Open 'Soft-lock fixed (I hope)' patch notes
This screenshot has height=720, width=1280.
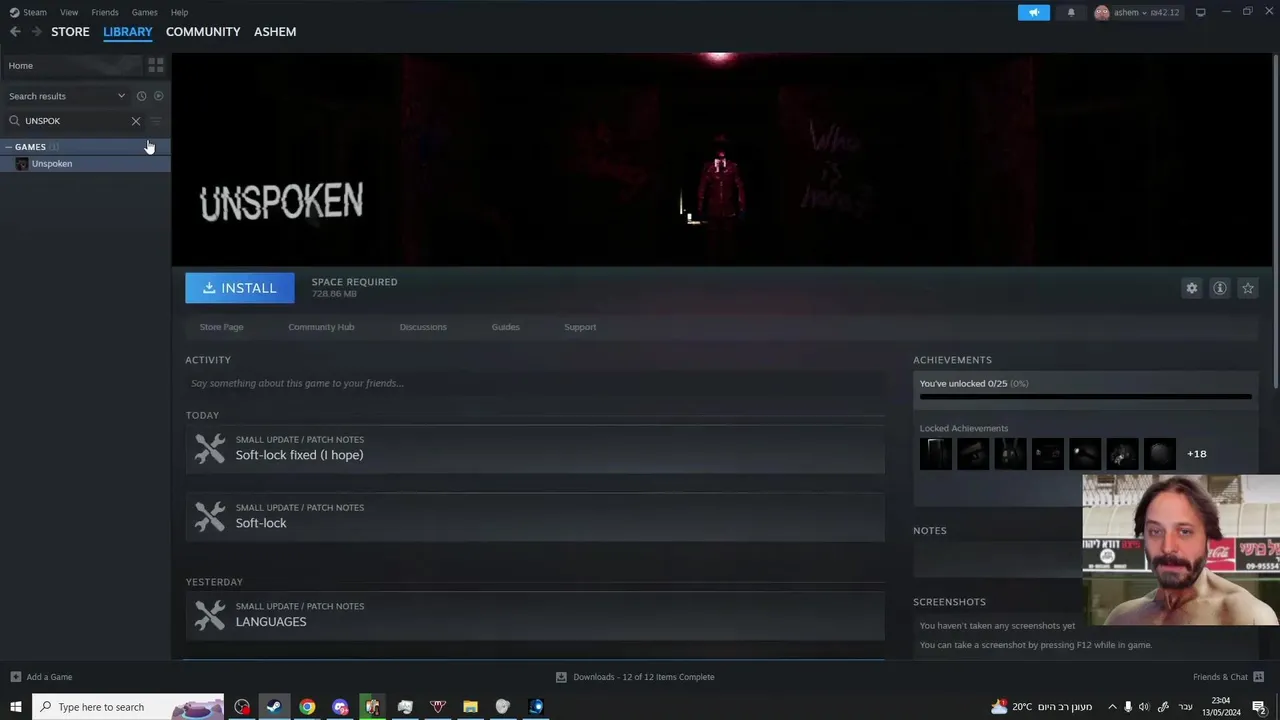click(535, 448)
